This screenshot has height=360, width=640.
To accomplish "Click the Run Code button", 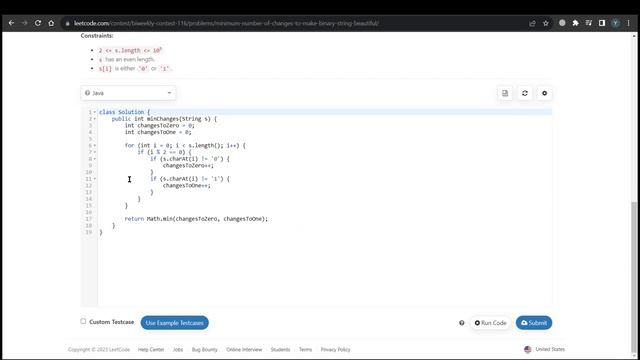I will click(490, 323).
